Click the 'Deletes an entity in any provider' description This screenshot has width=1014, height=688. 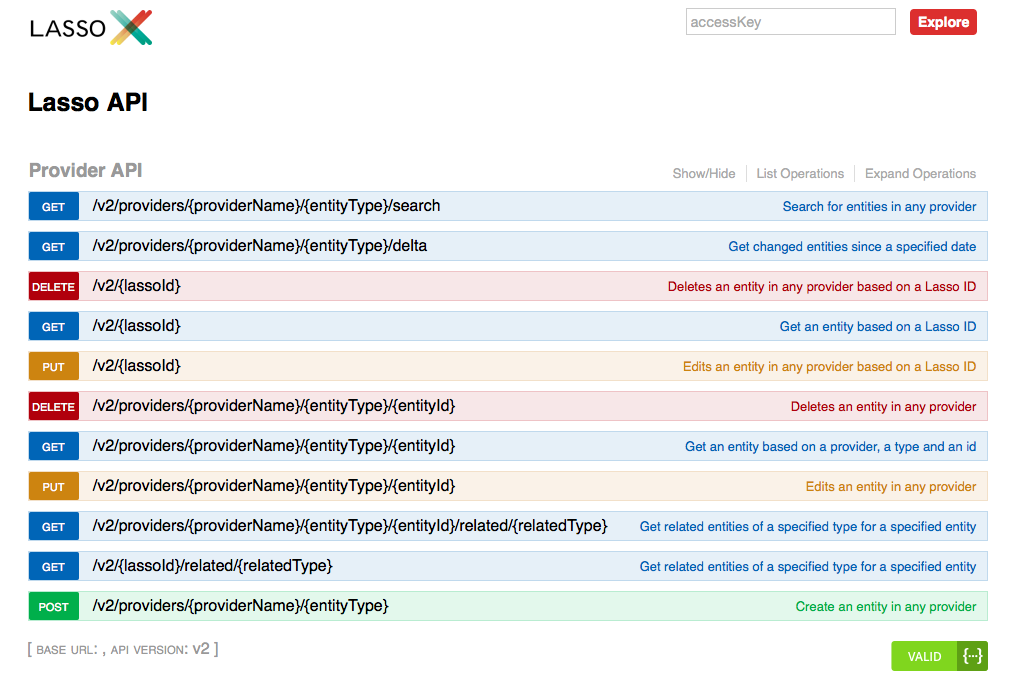[883, 407]
